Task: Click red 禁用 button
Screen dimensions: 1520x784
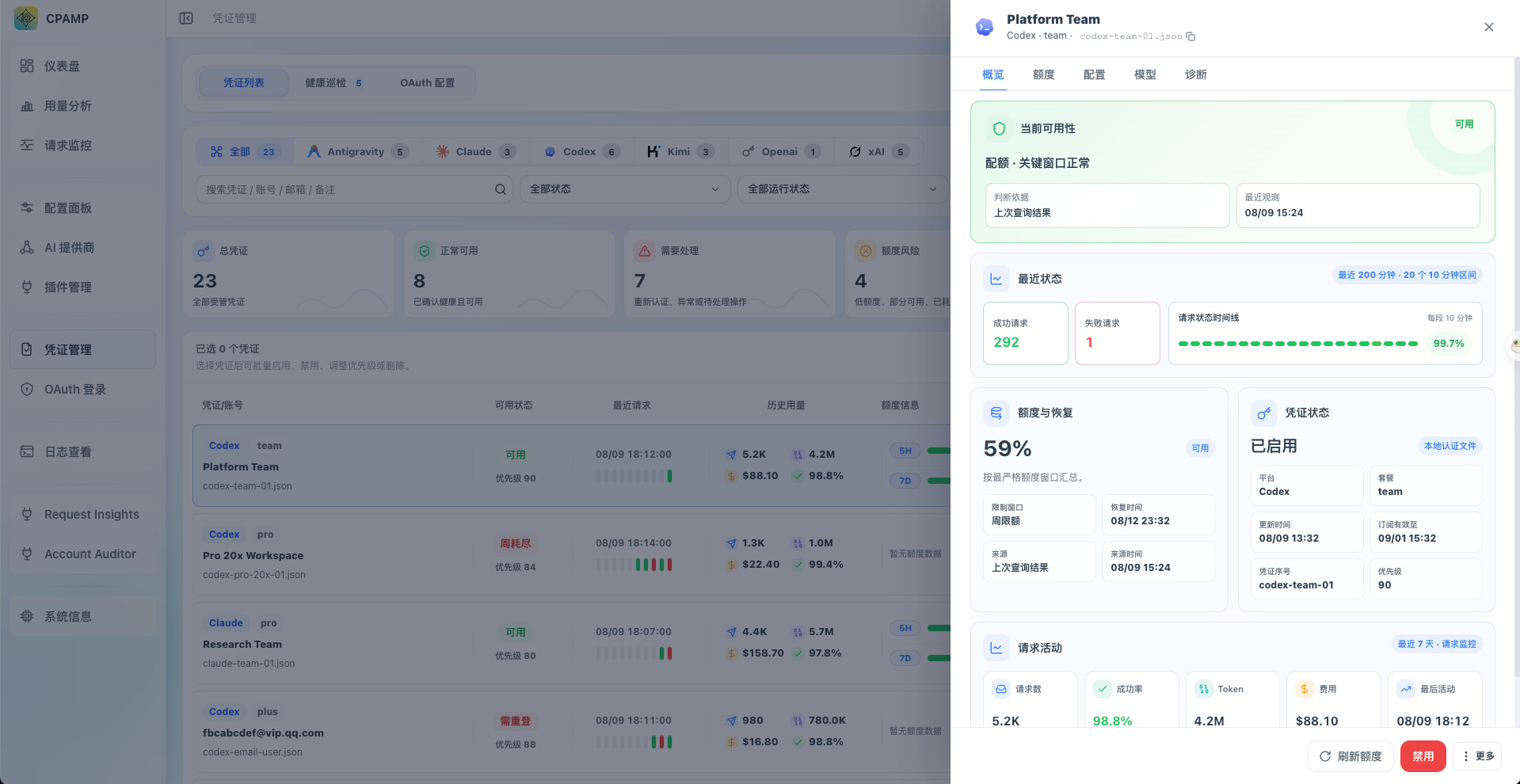Action: click(x=1423, y=756)
